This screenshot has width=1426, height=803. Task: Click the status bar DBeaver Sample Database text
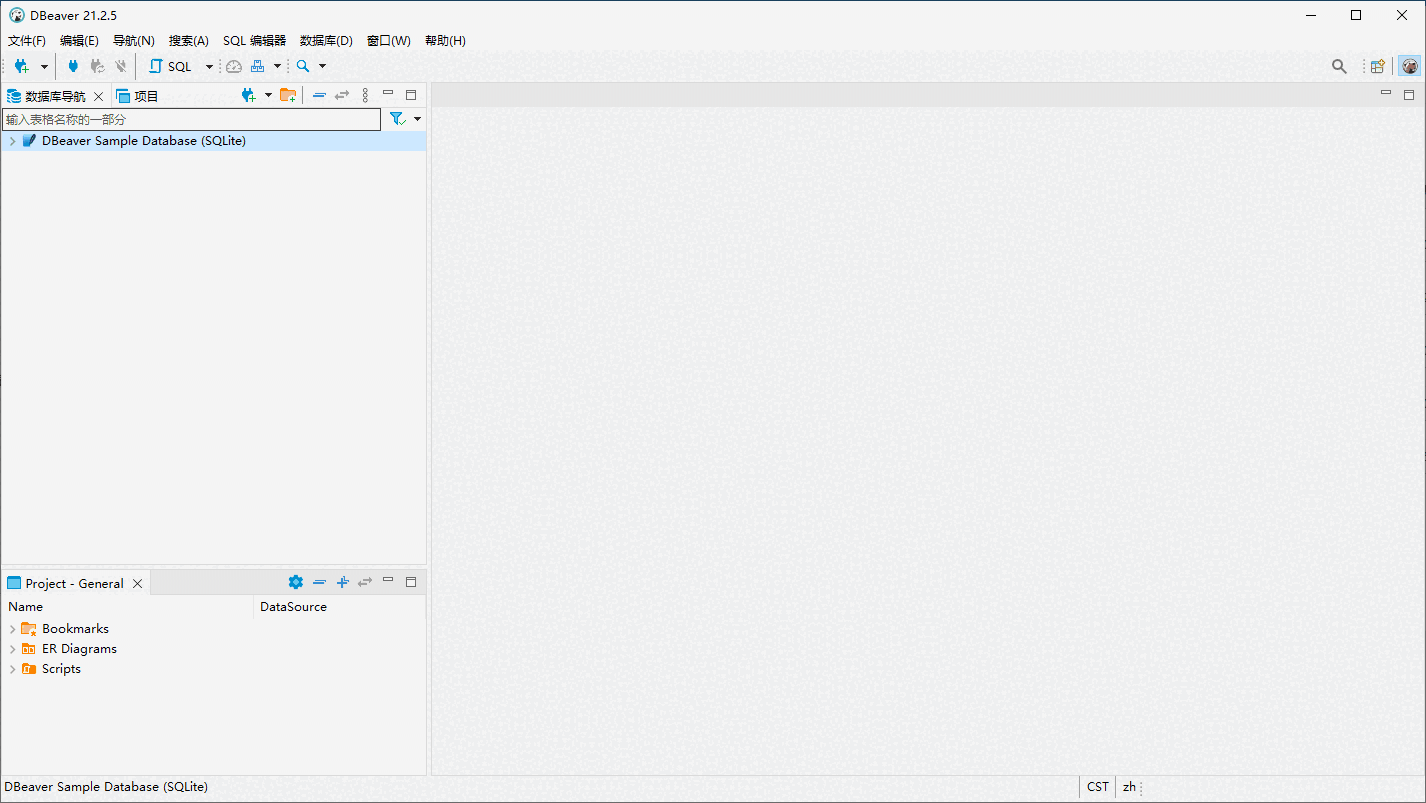(x=106, y=787)
